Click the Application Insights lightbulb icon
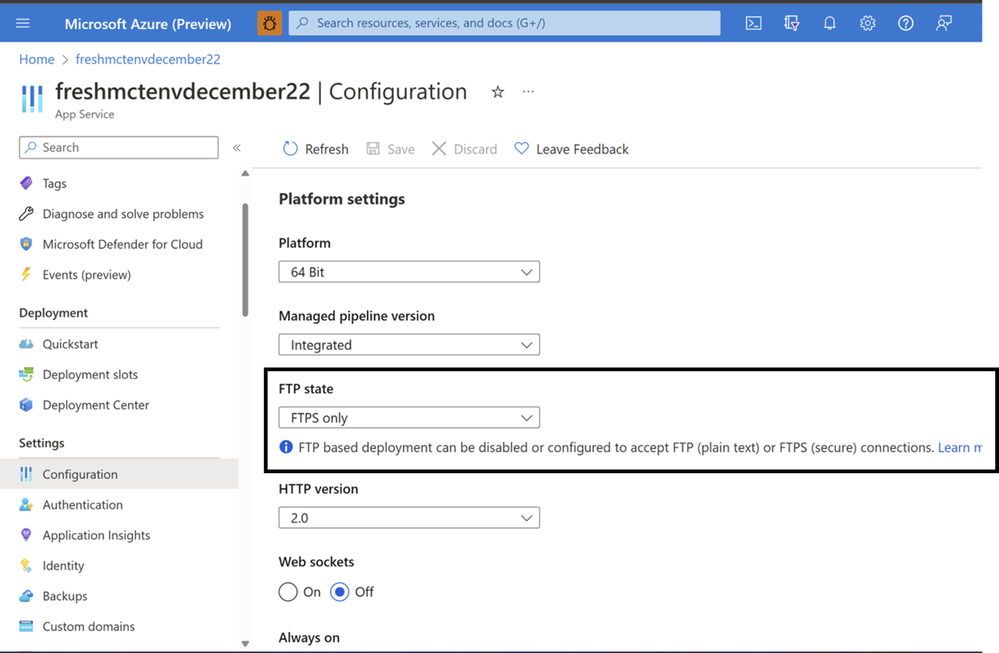 pos(26,535)
